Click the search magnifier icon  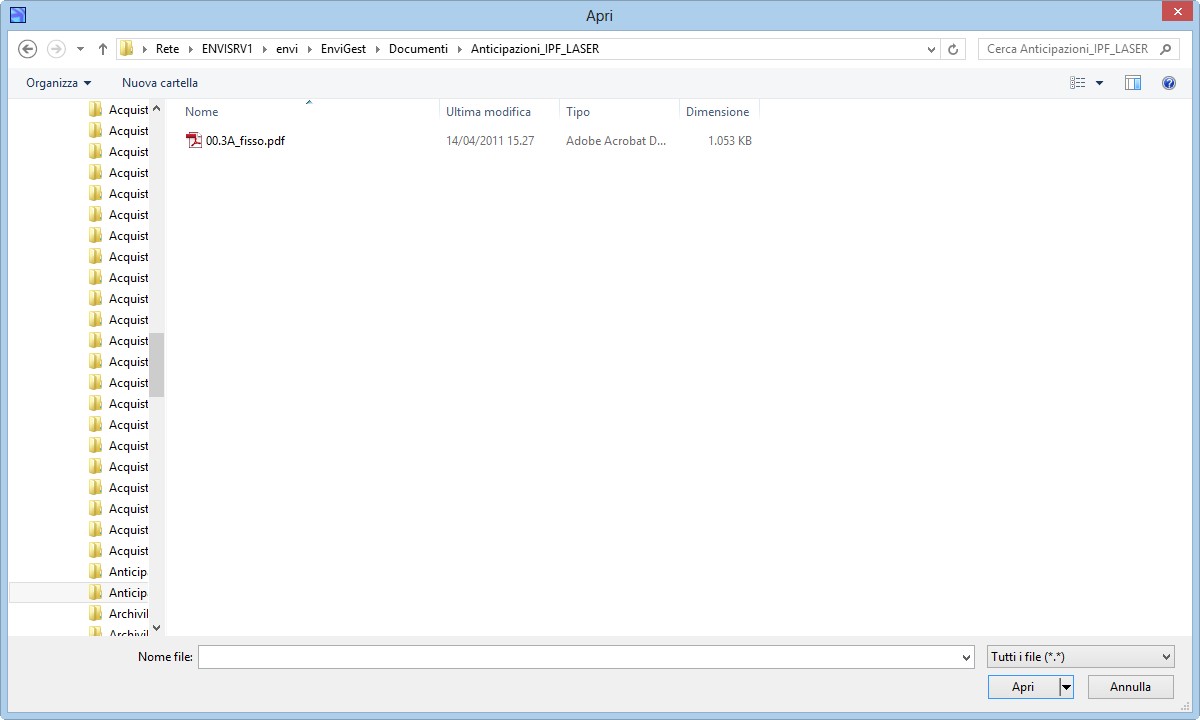tap(1166, 49)
